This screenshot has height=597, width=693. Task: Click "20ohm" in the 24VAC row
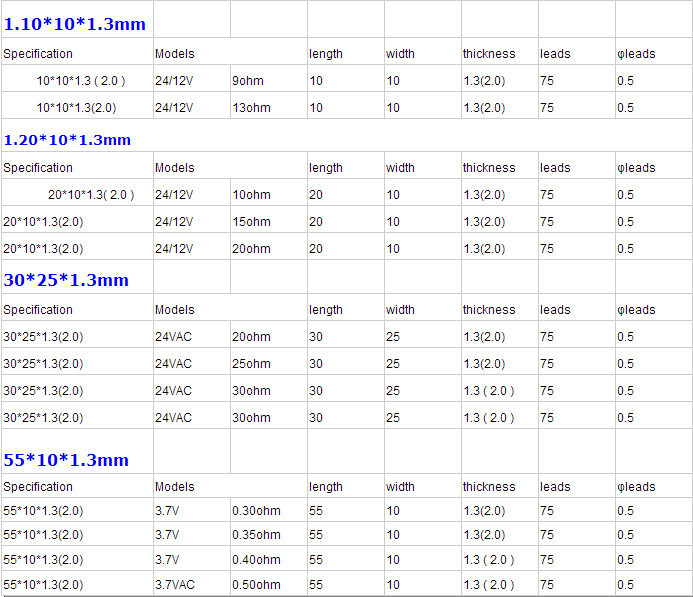pyautogui.click(x=251, y=337)
